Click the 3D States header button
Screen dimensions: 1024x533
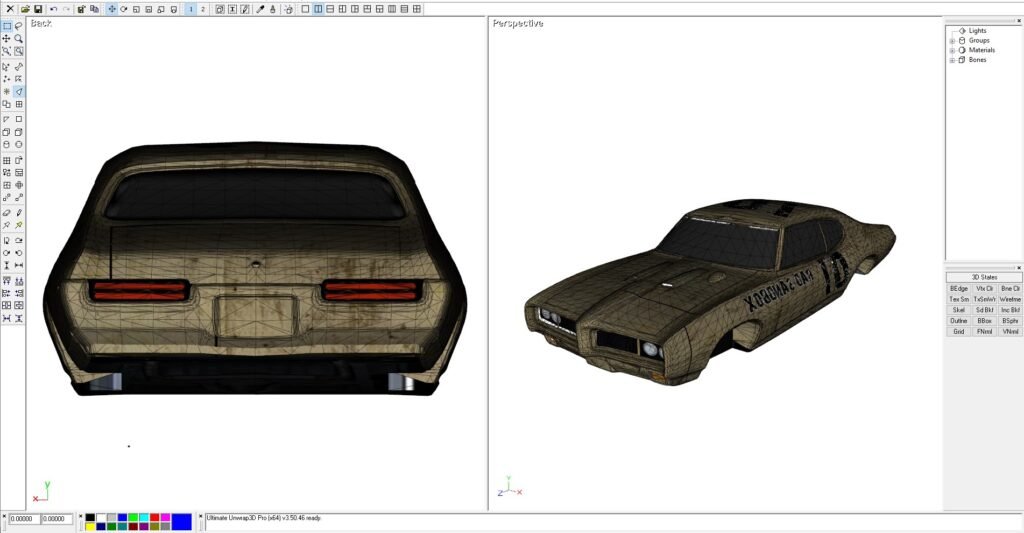click(984, 277)
